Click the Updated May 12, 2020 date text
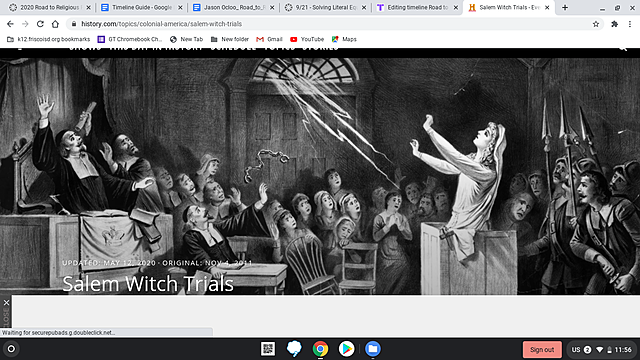 coord(109,263)
